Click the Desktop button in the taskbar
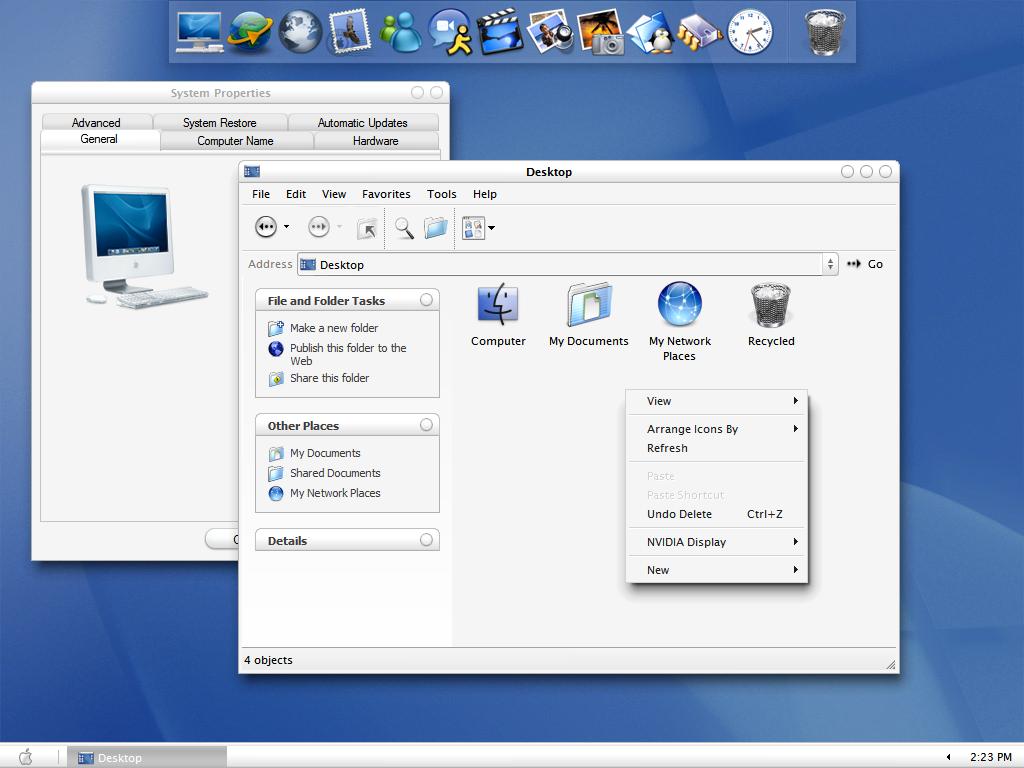Image resolution: width=1024 pixels, height=768 pixels. pyautogui.click(x=147, y=757)
